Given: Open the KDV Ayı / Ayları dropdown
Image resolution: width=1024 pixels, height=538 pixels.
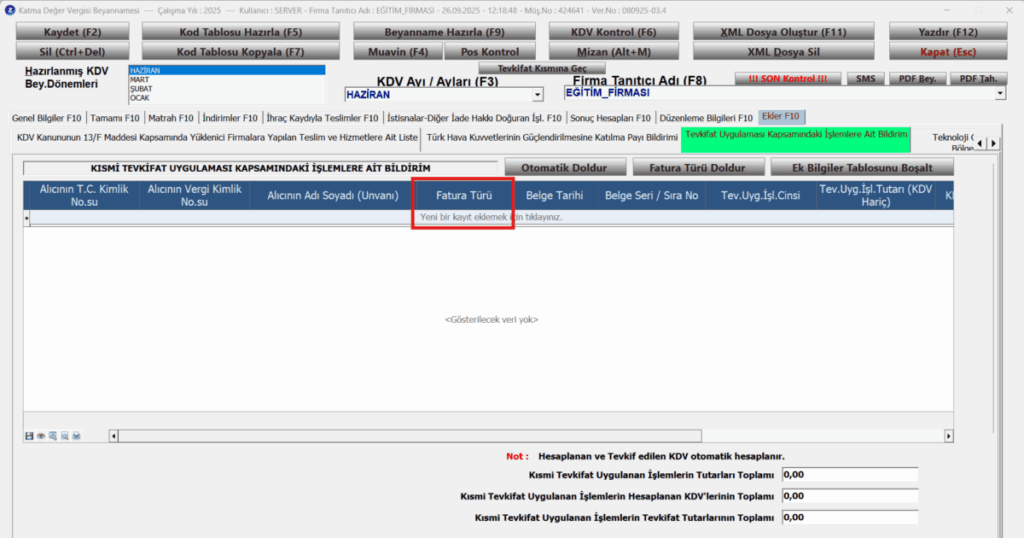Looking at the screenshot, I should 537,95.
